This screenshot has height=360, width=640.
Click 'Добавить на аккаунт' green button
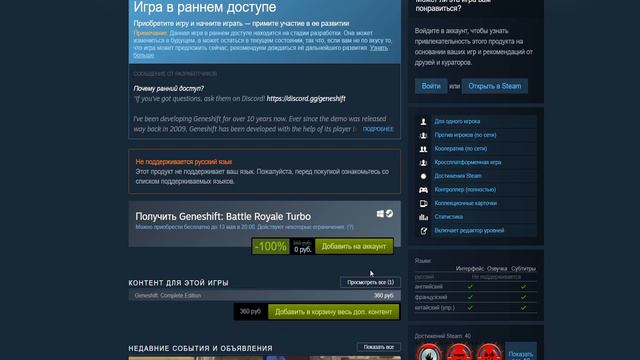click(354, 246)
